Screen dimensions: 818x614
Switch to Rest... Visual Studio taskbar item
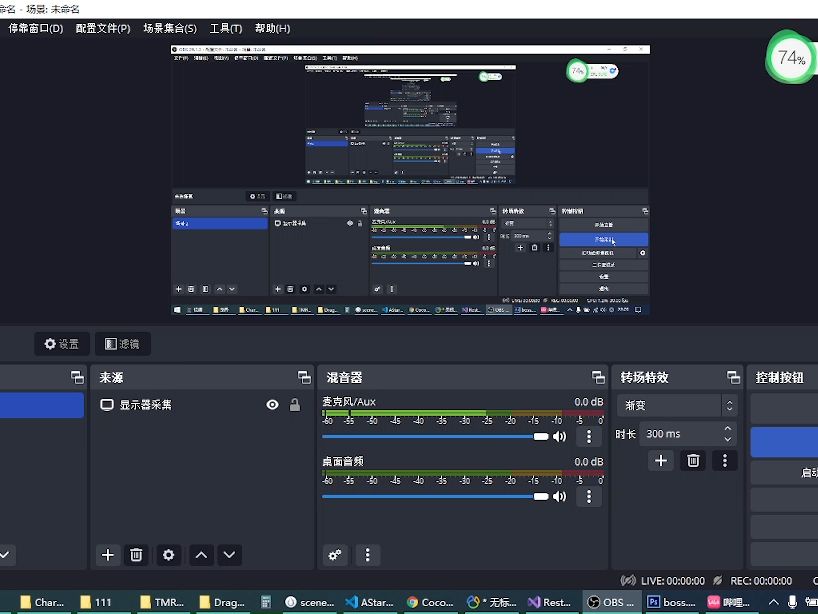click(549, 602)
